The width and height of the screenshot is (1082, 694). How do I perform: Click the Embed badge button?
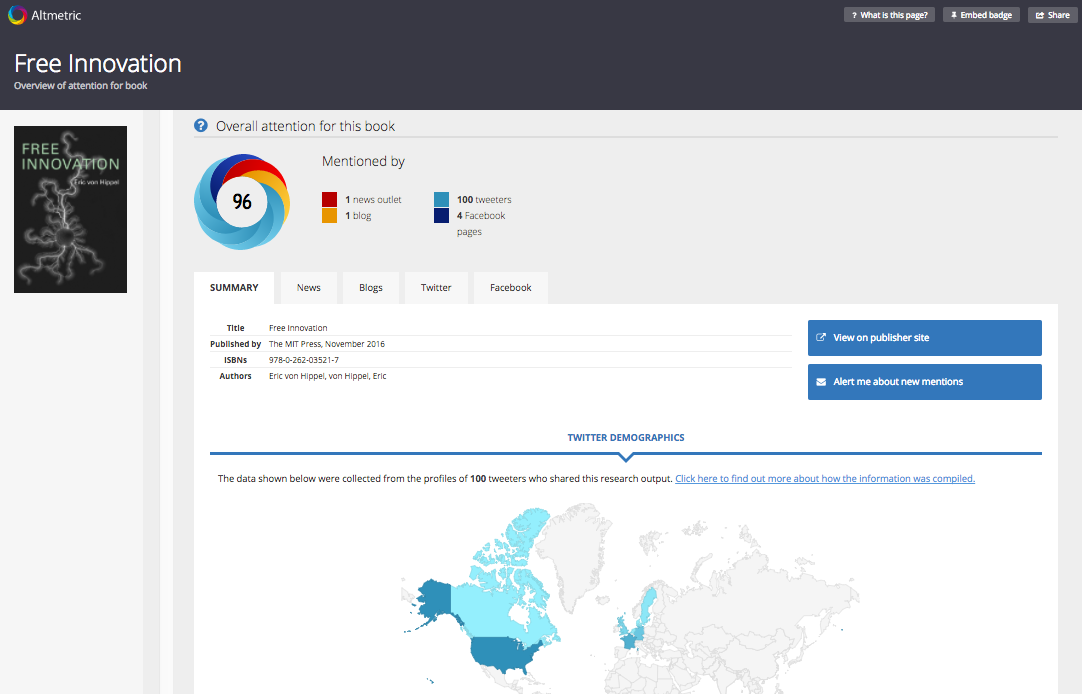[x=981, y=15]
